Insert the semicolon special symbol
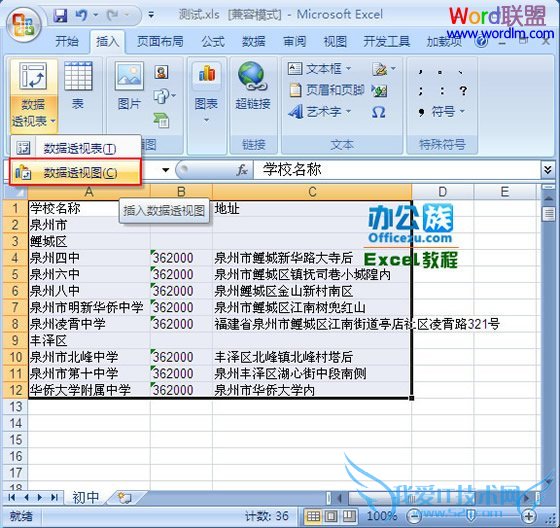 click(421, 91)
